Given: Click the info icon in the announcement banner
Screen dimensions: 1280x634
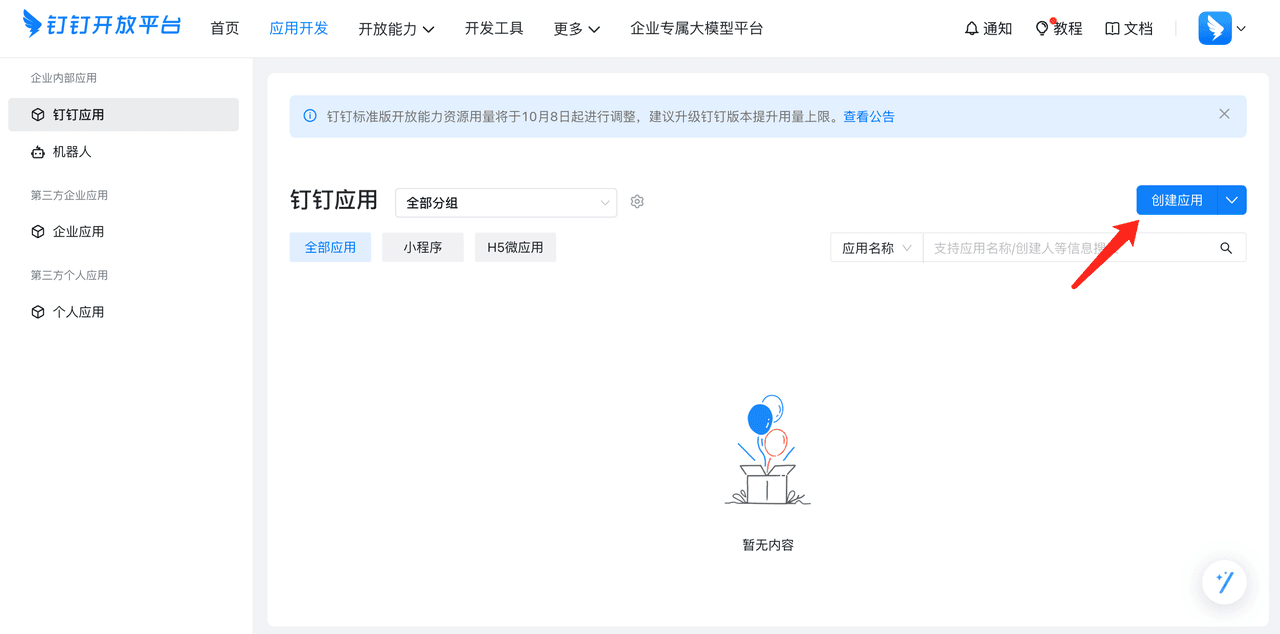Looking at the screenshot, I should click(310, 116).
